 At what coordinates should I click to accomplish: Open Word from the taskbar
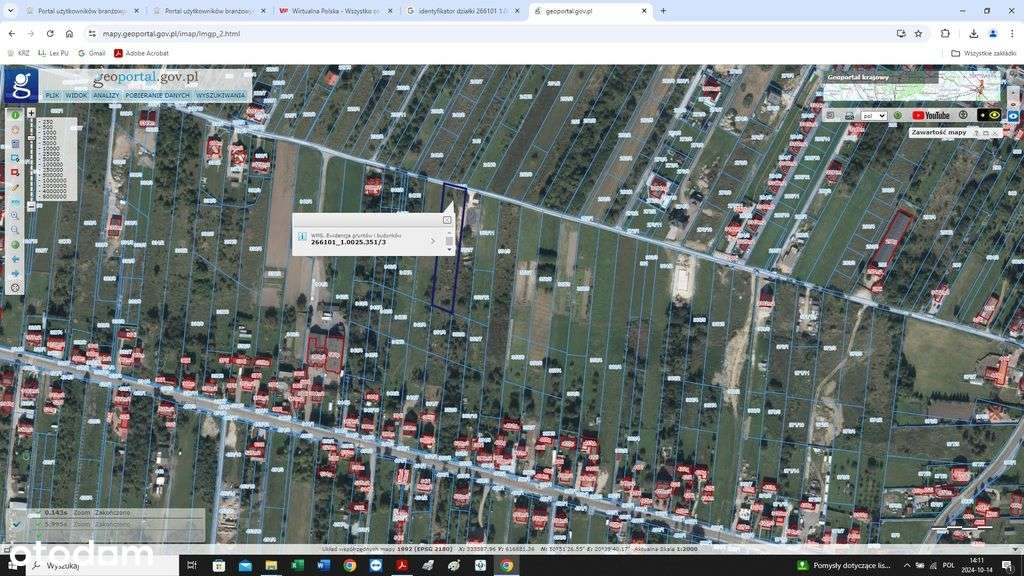coord(323,566)
